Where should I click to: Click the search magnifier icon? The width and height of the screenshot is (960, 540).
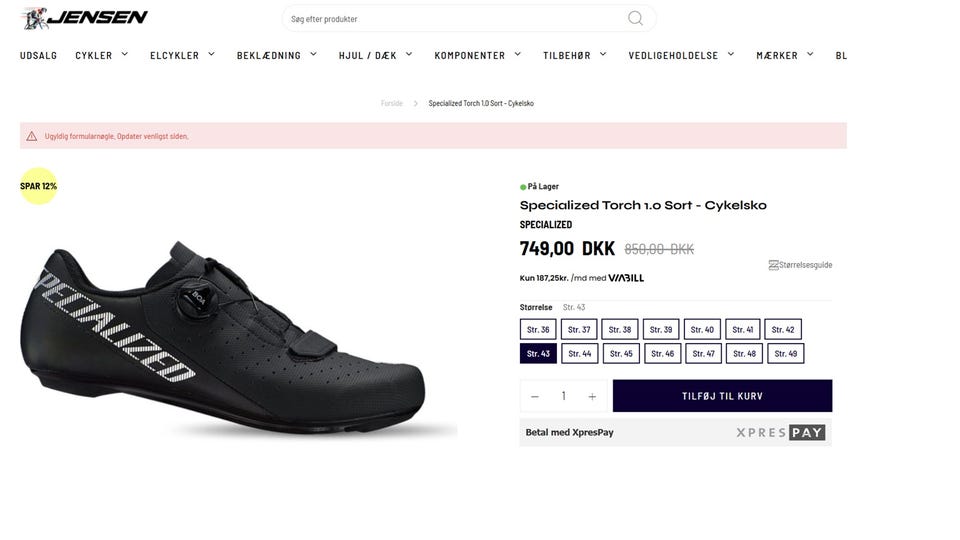(635, 18)
